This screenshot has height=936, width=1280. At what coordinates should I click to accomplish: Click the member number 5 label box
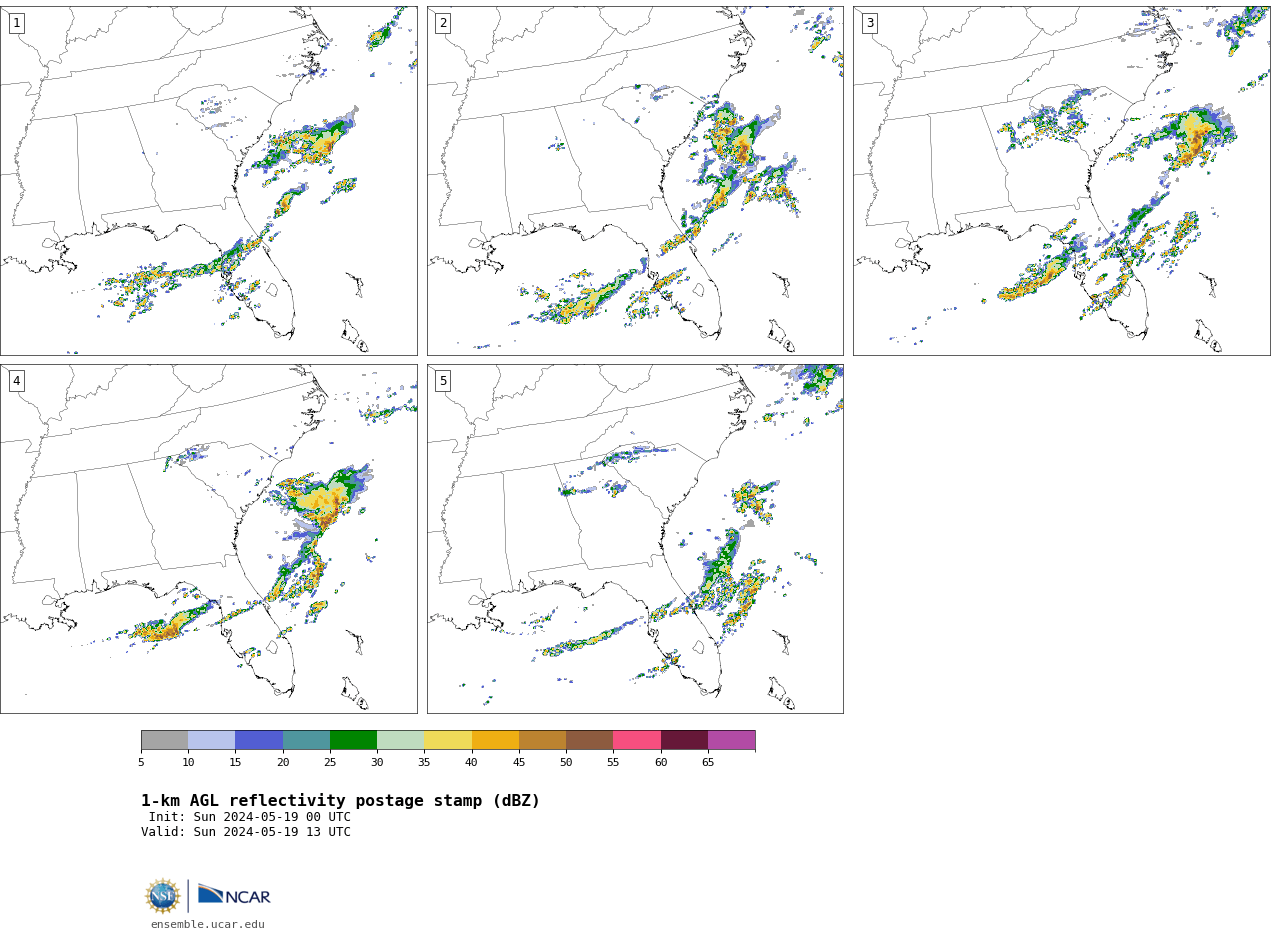443,381
